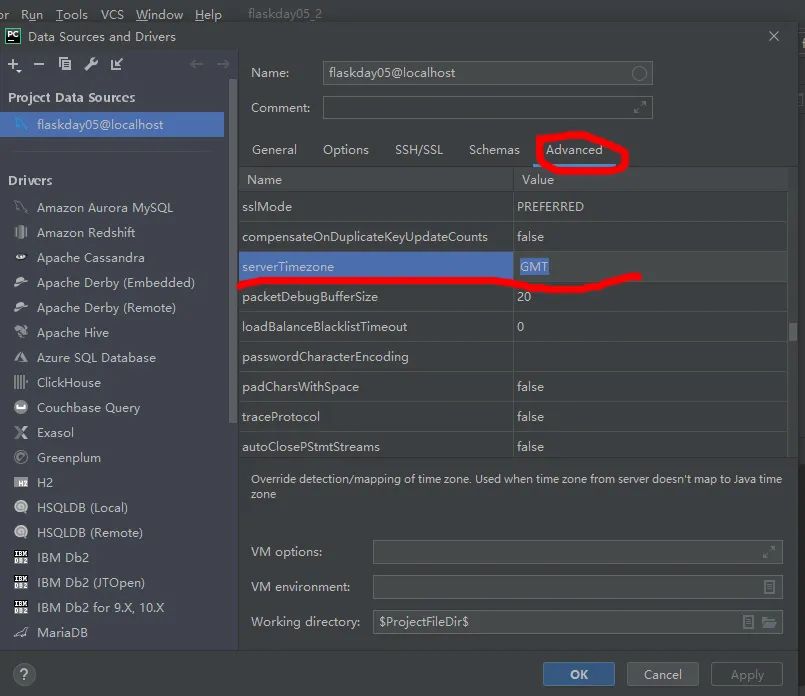Click the VM options input field

pyautogui.click(x=578, y=552)
